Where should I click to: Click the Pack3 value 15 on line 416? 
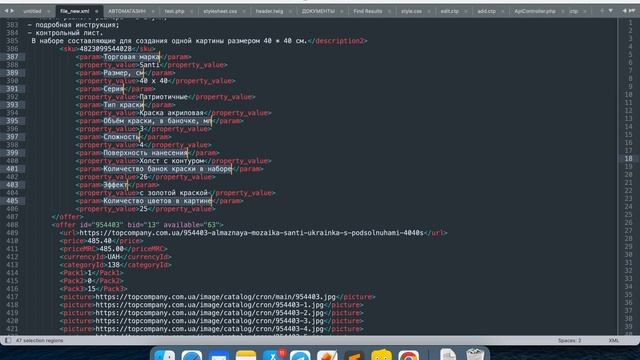click(x=91, y=289)
